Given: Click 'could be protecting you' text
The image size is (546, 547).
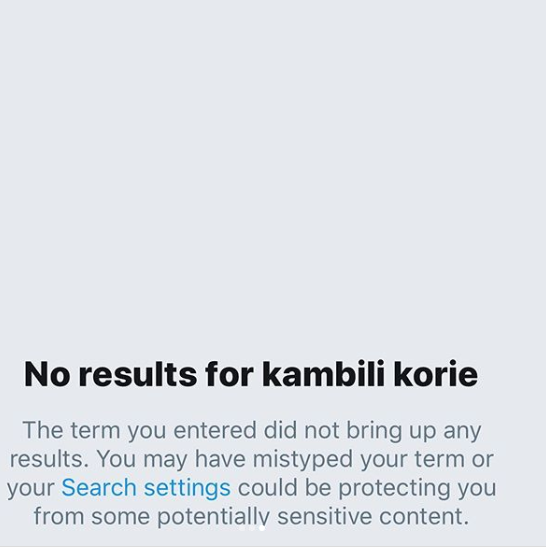Looking at the screenshot, I should (367, 487).
